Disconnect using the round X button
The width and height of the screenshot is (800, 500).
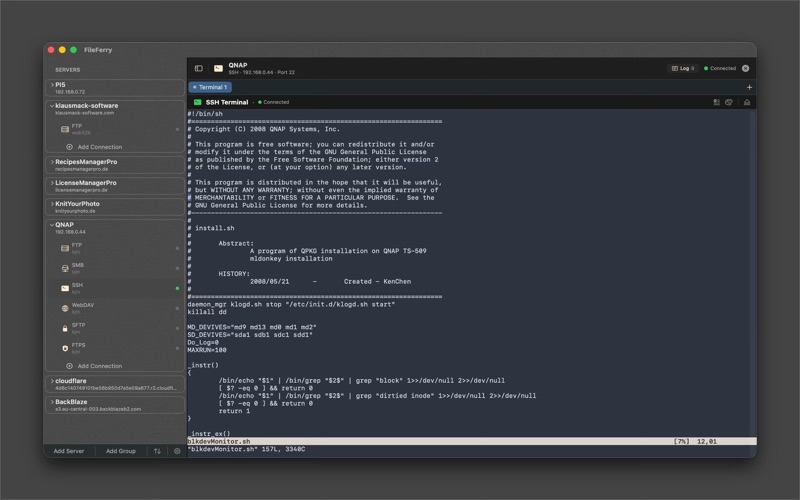pos(745,68)
